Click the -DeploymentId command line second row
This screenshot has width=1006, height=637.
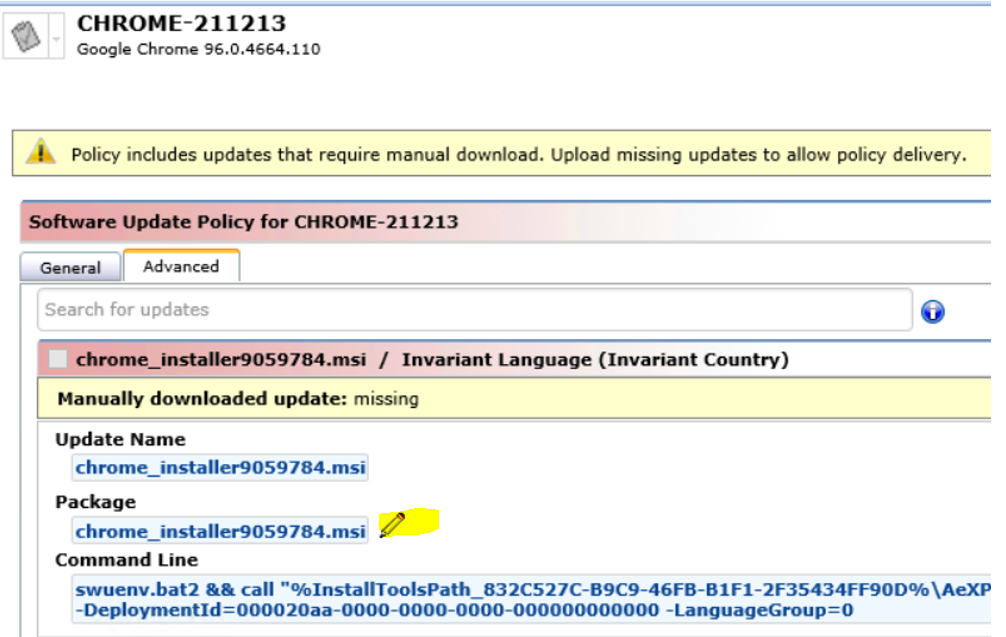pos(465,610)
